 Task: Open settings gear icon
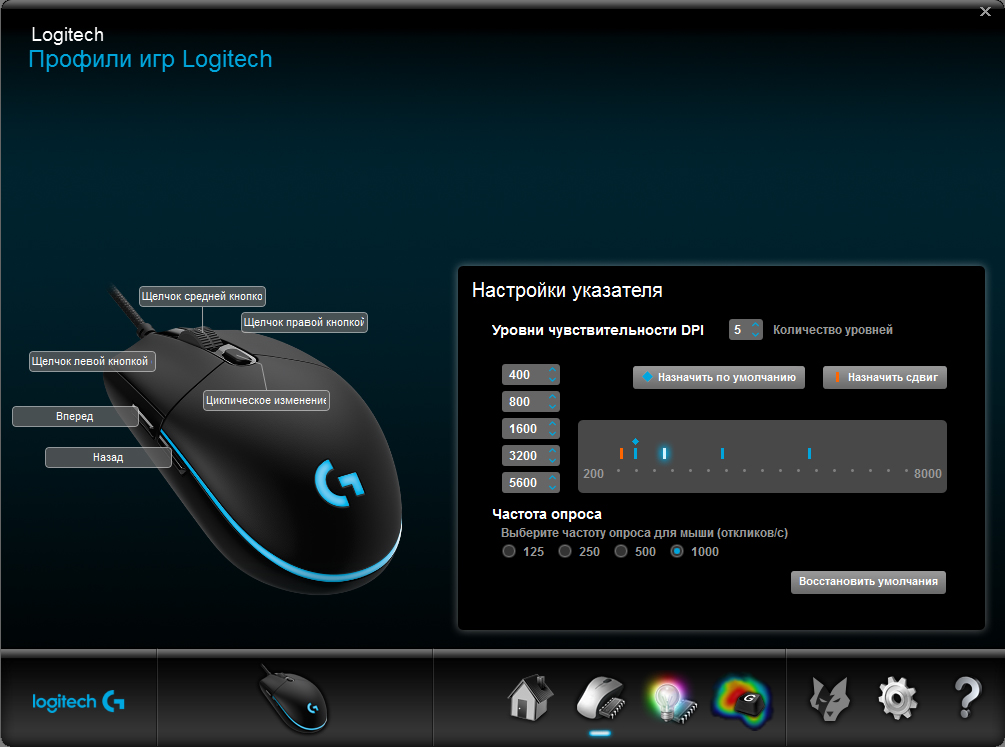pyautogui.click(x=897, y=698)
